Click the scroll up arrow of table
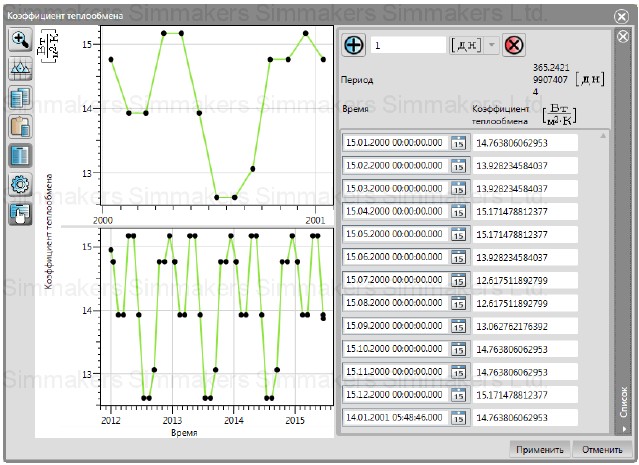Screen dimensions: 639x465 (x=603, y=136)
